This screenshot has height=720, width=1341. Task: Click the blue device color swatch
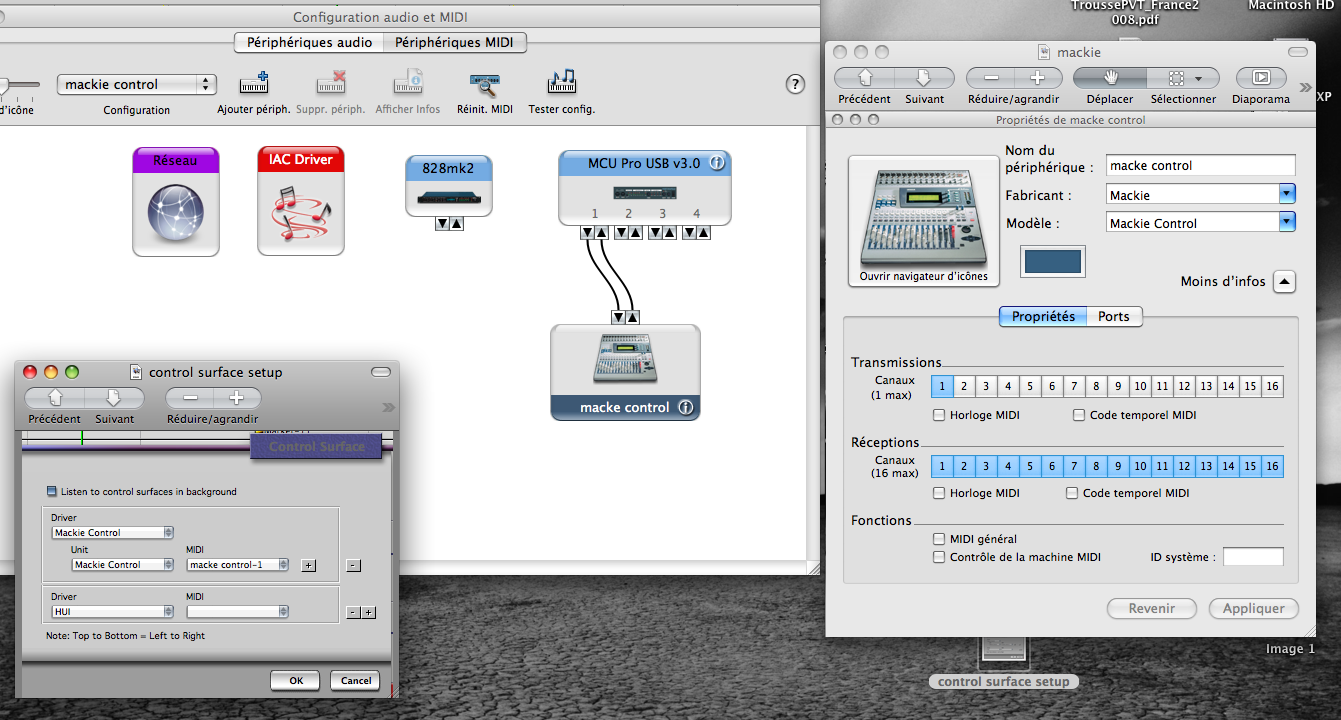(1052, 262)
